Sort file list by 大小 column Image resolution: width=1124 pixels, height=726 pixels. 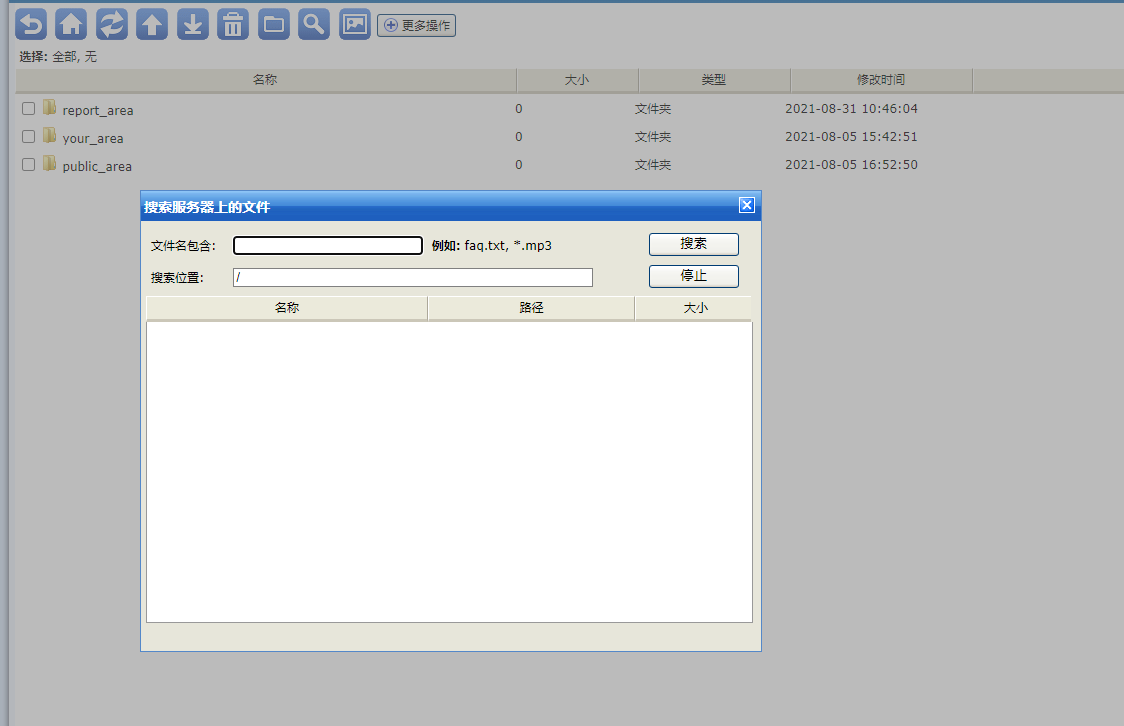point(577,80)
